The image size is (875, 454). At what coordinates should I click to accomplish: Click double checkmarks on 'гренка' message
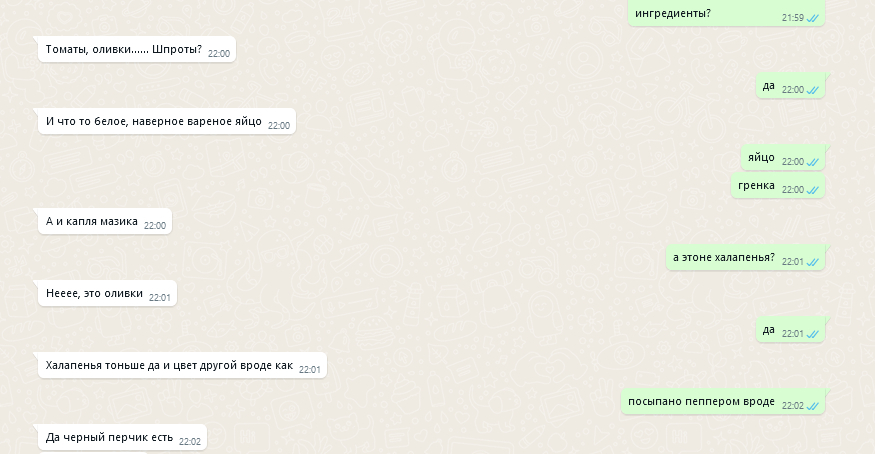813,190
